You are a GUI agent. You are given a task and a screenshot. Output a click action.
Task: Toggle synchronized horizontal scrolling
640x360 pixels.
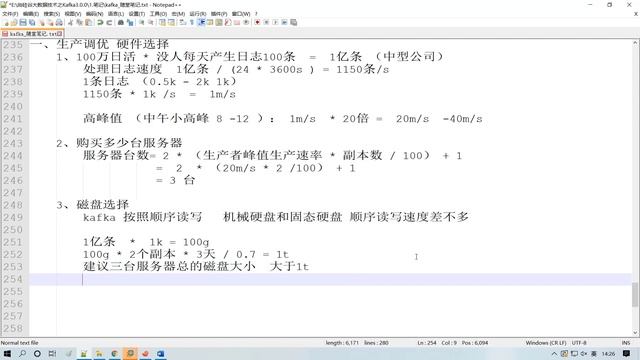coord(171,22)
